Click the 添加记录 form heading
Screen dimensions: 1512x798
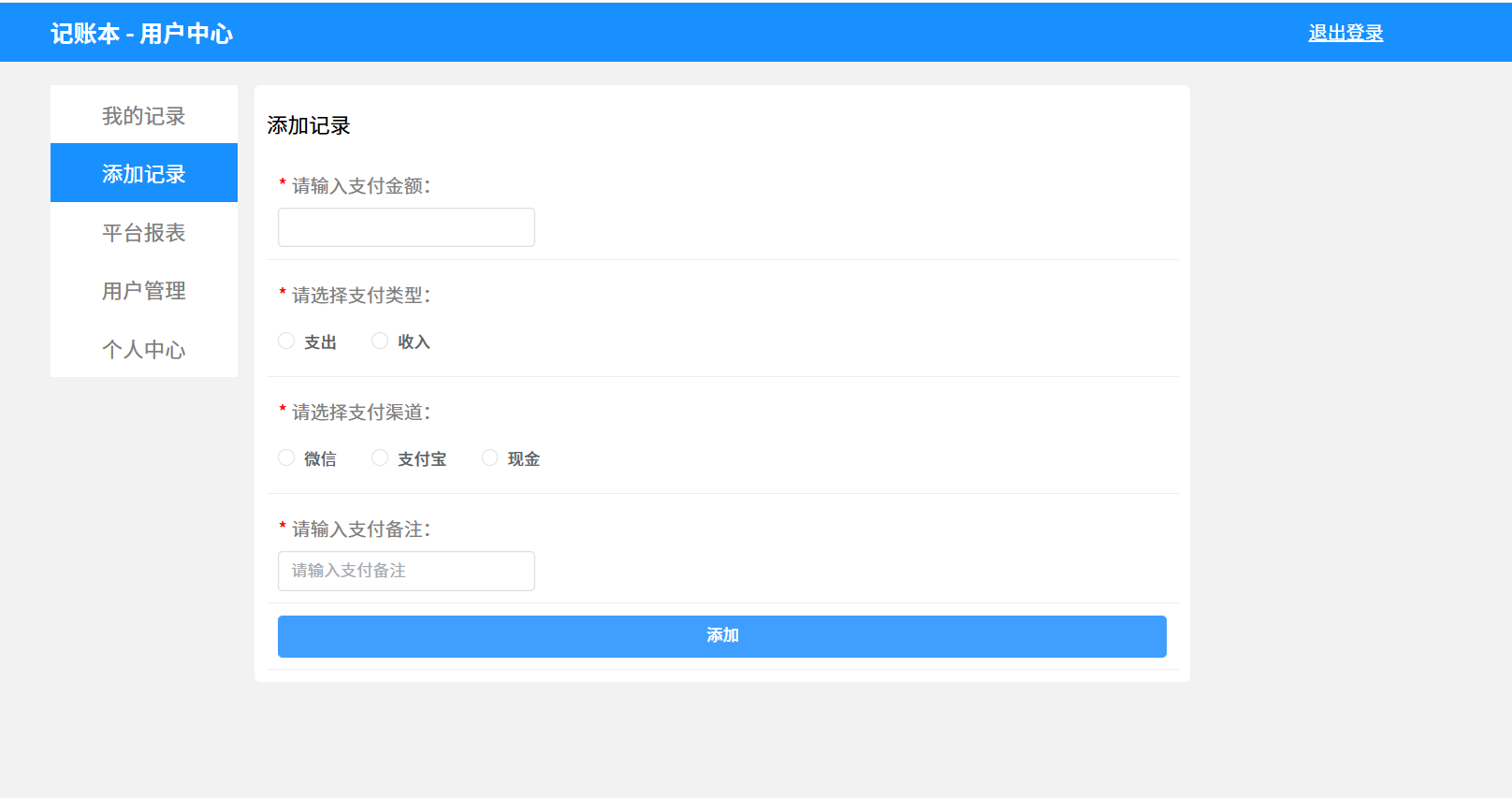[309, 125]
